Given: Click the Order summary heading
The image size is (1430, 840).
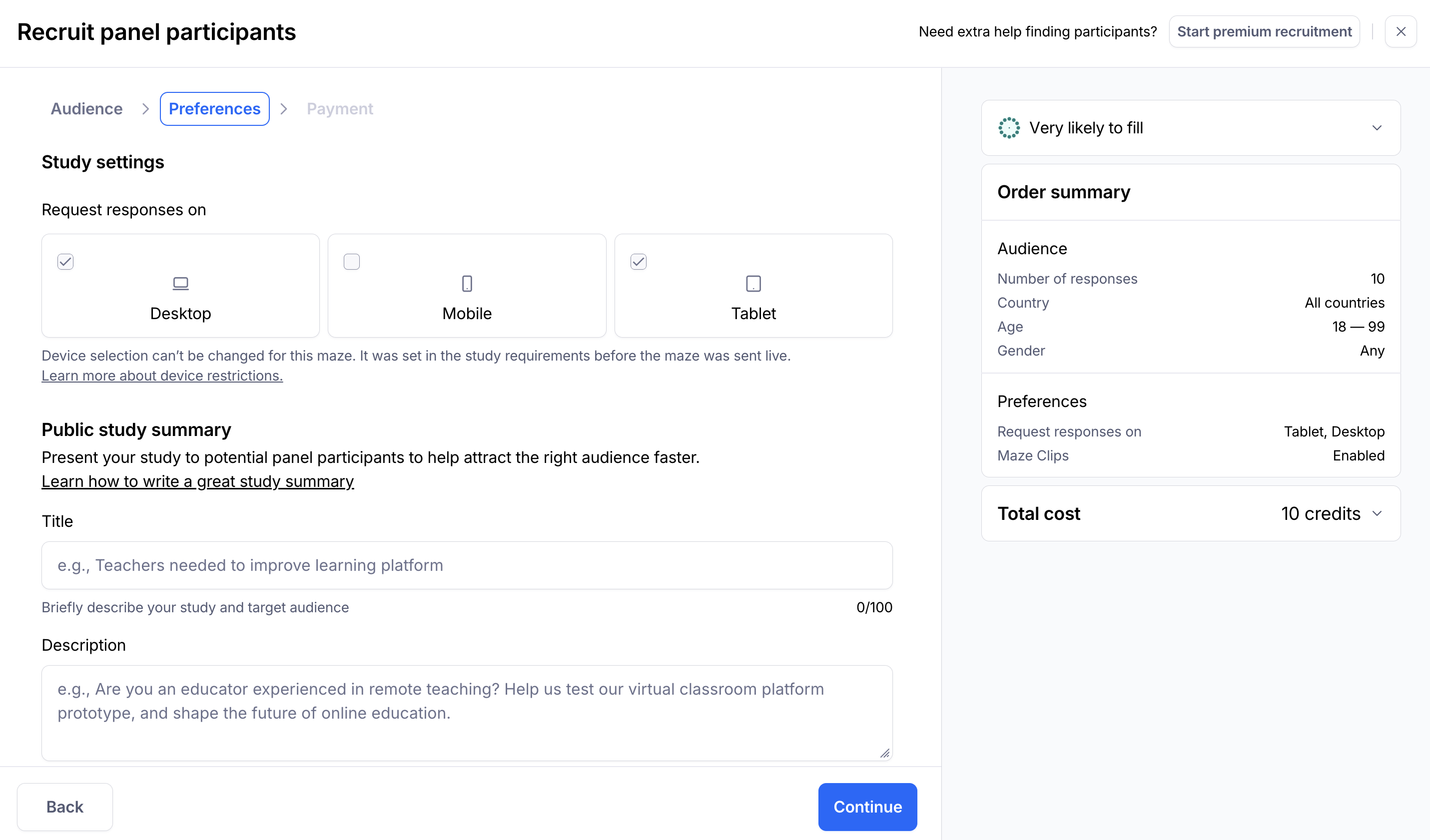Looking at the screenshot, I should coord(1063,192).
